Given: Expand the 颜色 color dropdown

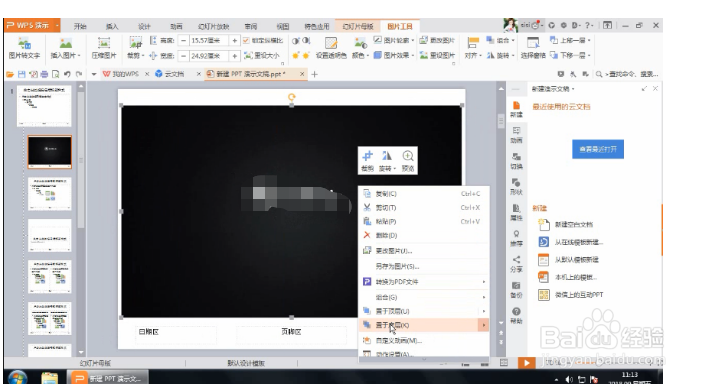Looking at the screenshot, I should coord(367,56).
